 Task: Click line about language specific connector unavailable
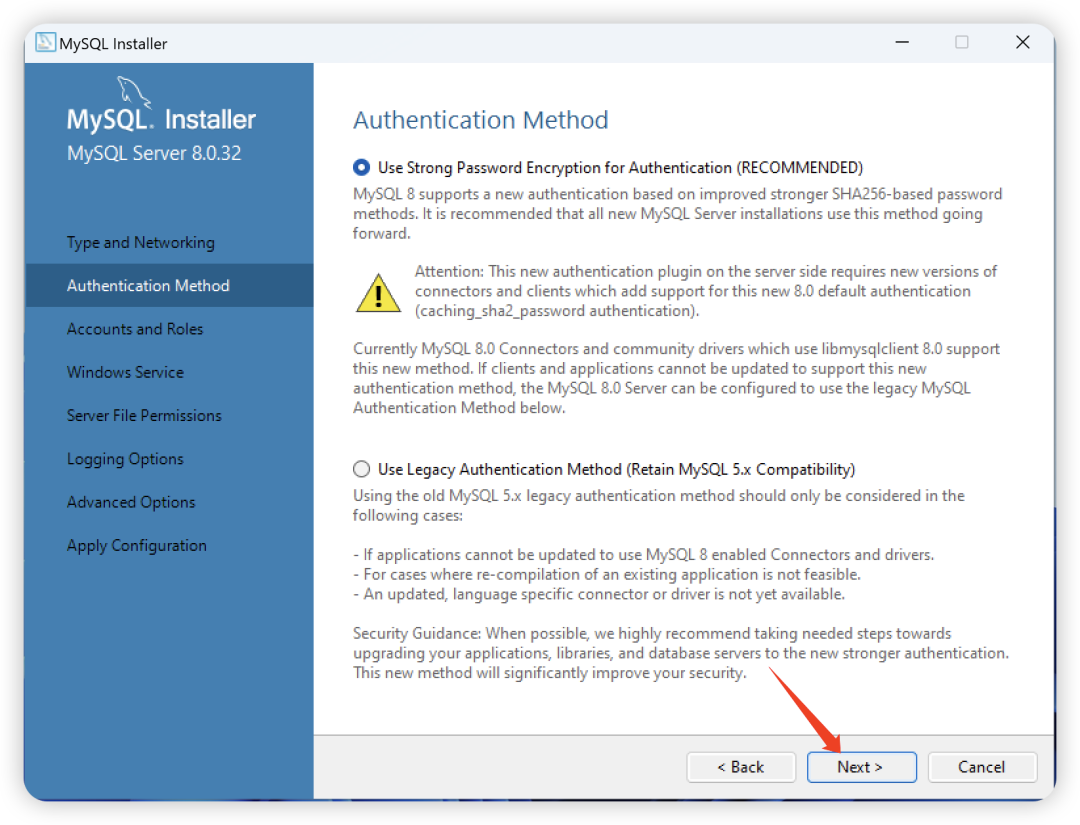coord(599,594)
